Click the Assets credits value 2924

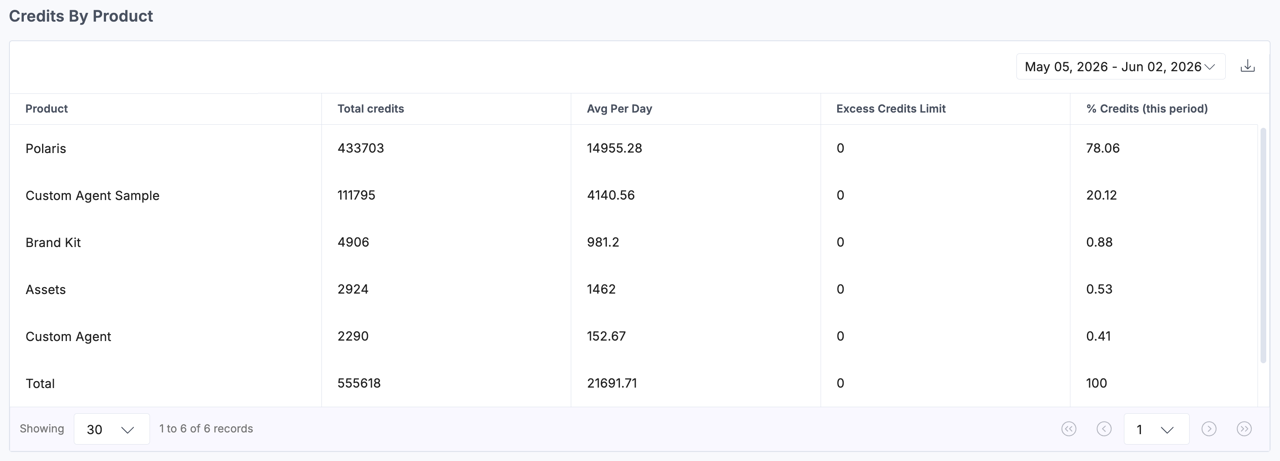tap(353, 289)
